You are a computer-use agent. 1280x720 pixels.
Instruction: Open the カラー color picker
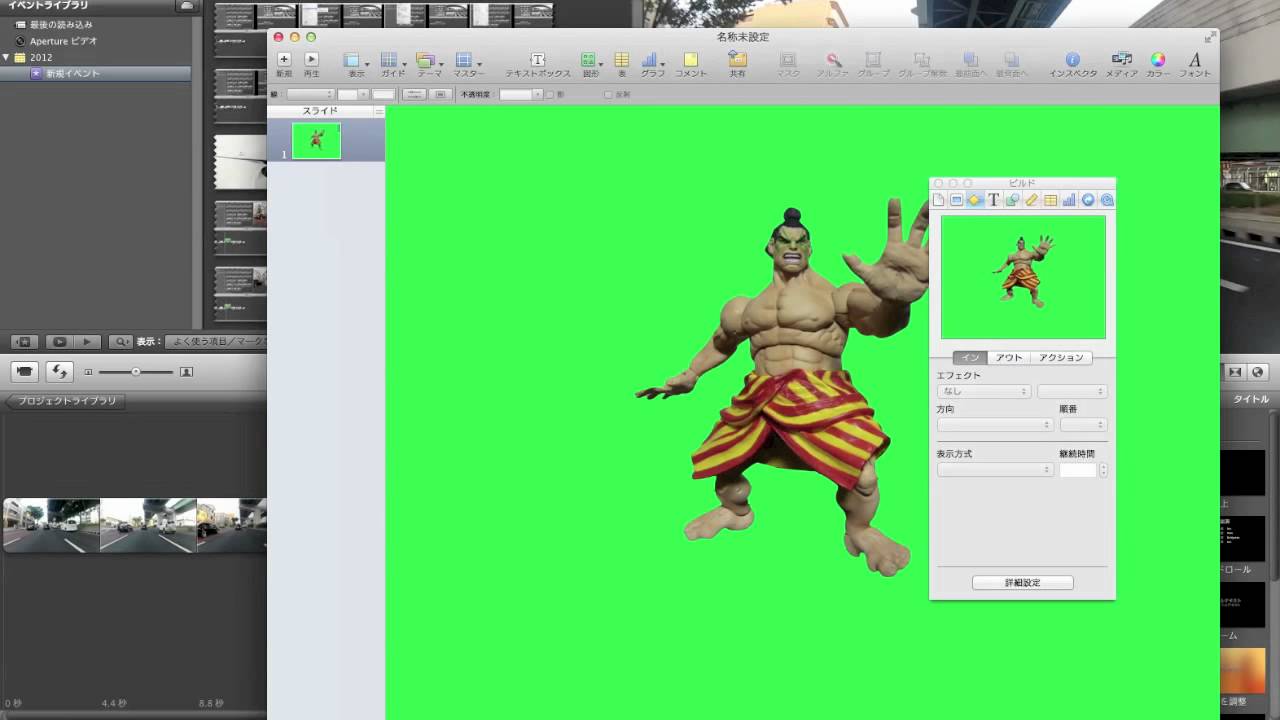tap(1158, 65)
